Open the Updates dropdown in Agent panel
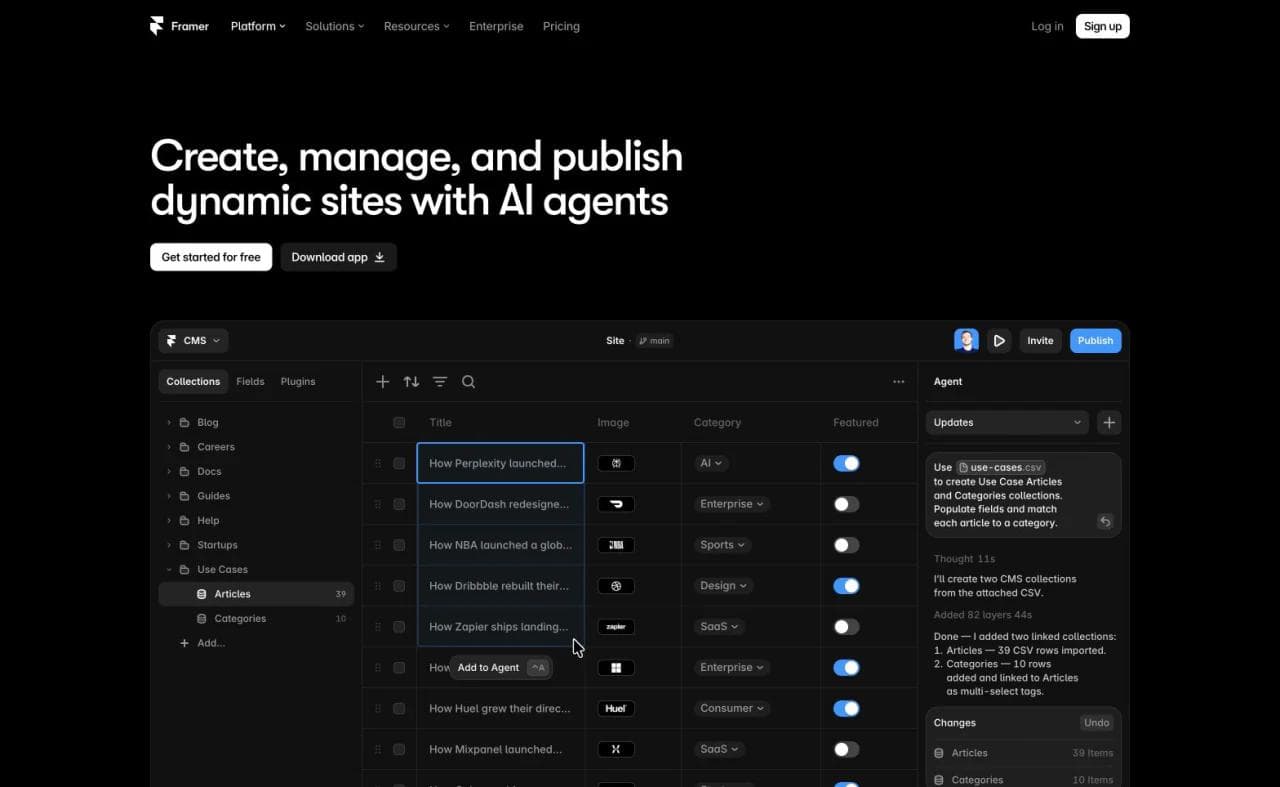The width and height of the screenshot is (1280, 787). [1007, 422]
